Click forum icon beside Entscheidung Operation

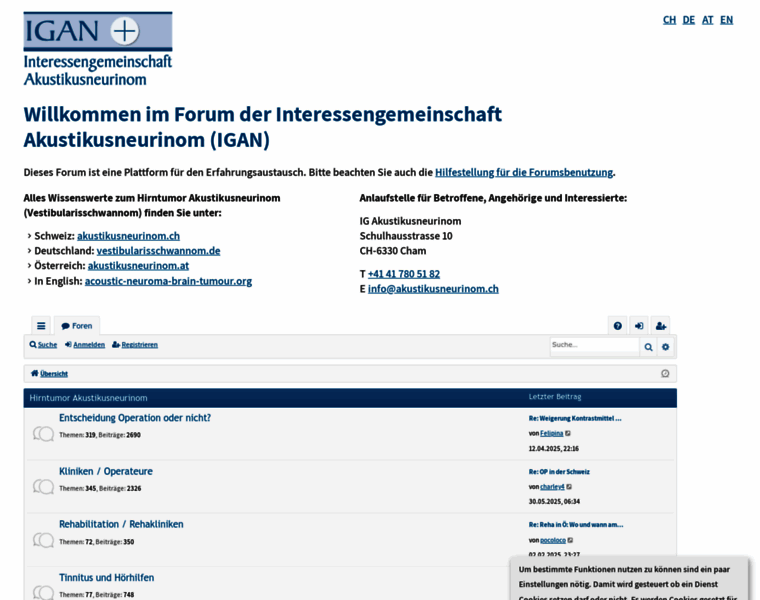point(43,433)
